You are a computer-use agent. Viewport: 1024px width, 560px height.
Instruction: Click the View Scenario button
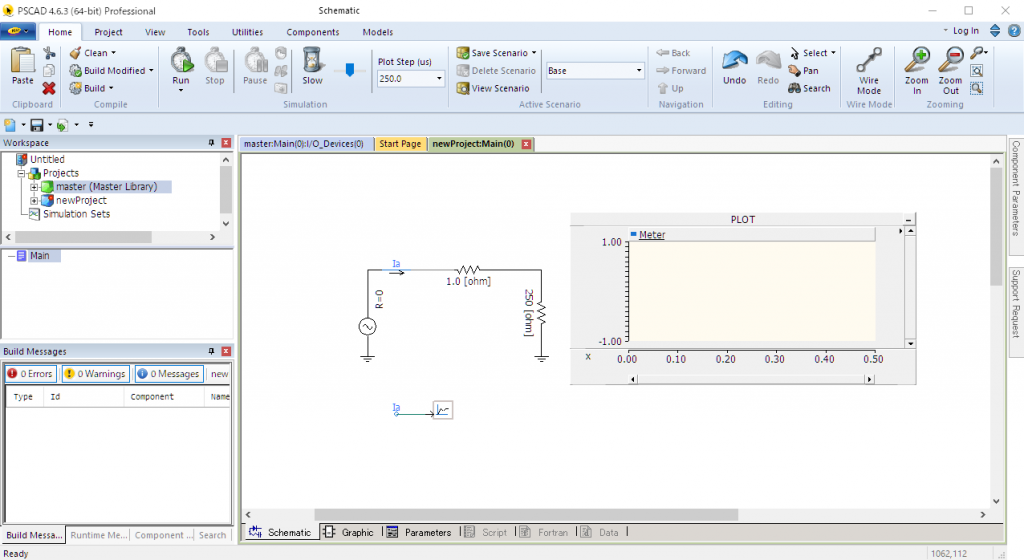tap(493, 88)
